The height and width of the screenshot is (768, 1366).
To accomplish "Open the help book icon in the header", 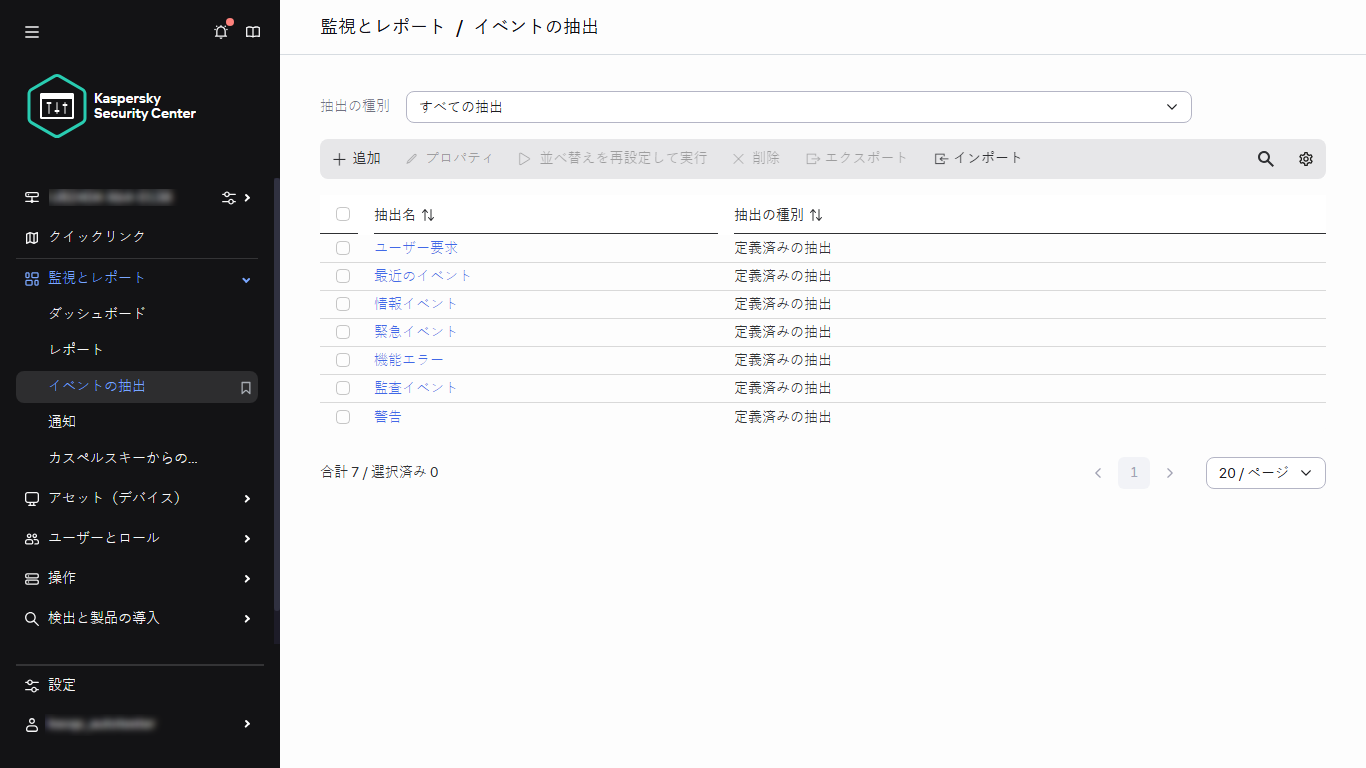I will (x=253, y=31).
